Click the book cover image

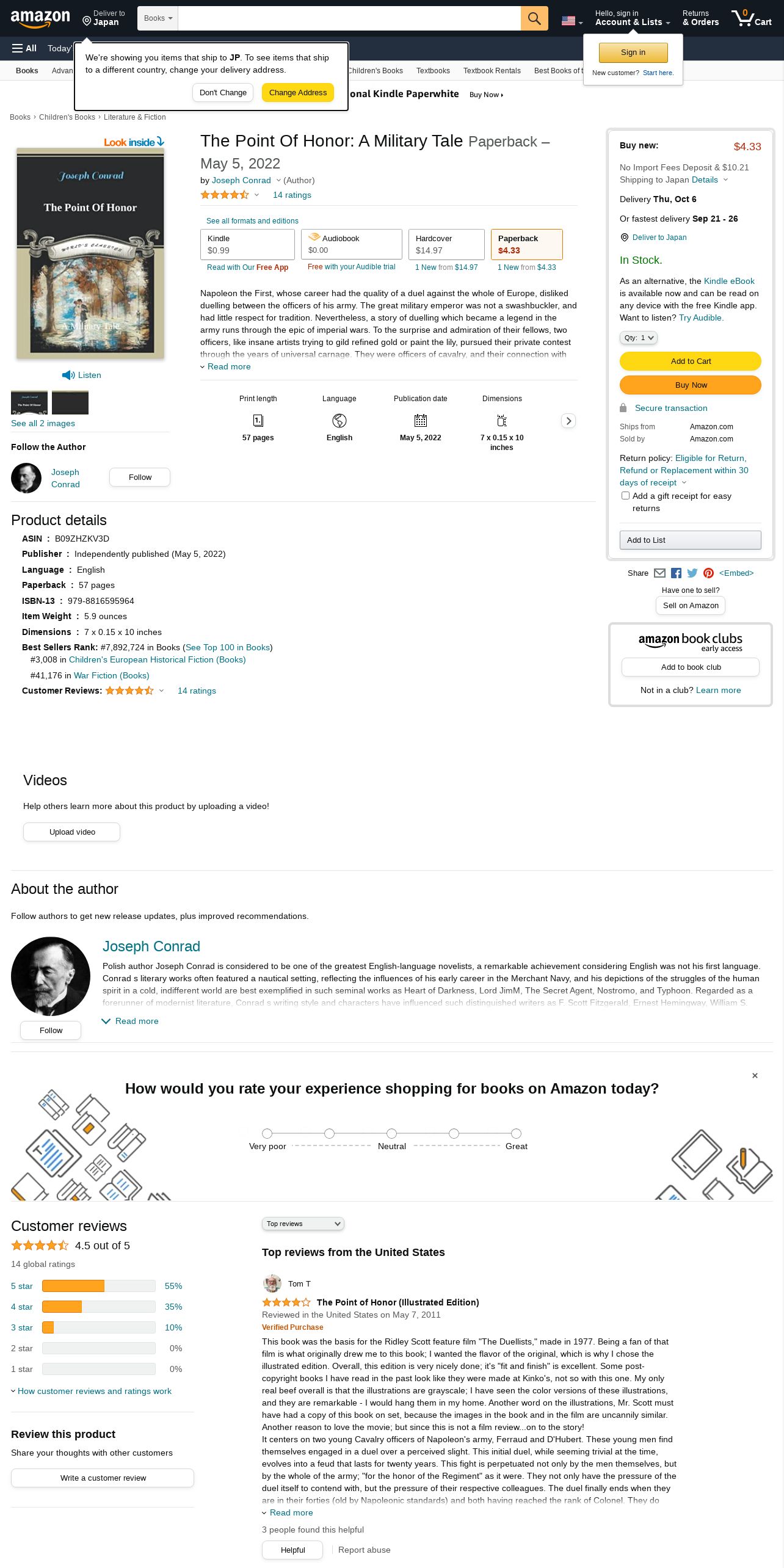(90, 253)
